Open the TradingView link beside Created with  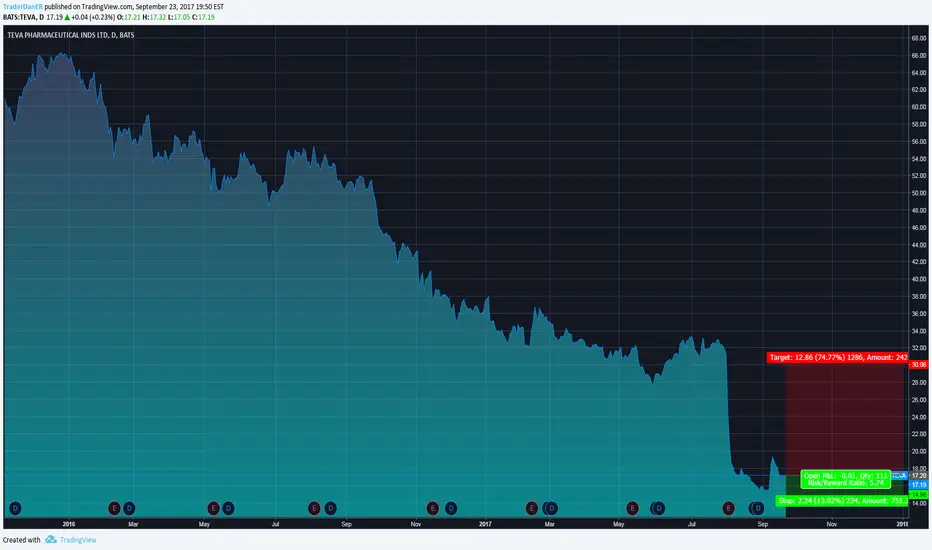78,540
